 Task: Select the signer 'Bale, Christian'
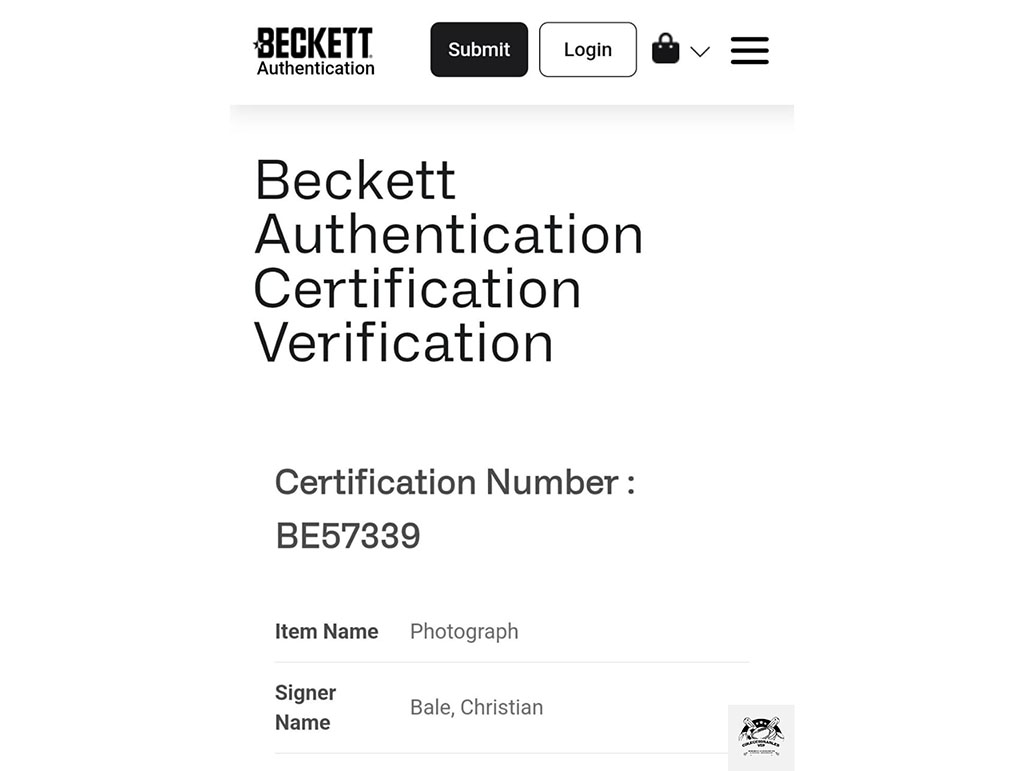point(476,707)
